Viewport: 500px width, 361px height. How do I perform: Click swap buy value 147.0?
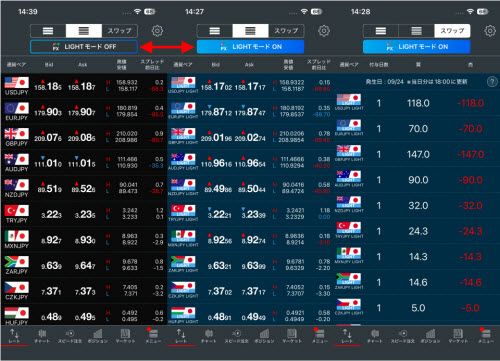[418, 154]
